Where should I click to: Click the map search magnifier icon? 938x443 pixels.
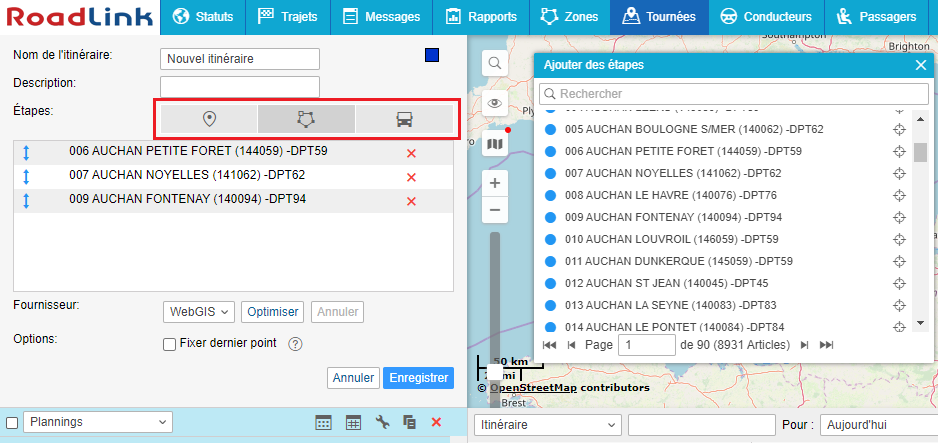tap(495, 63)
